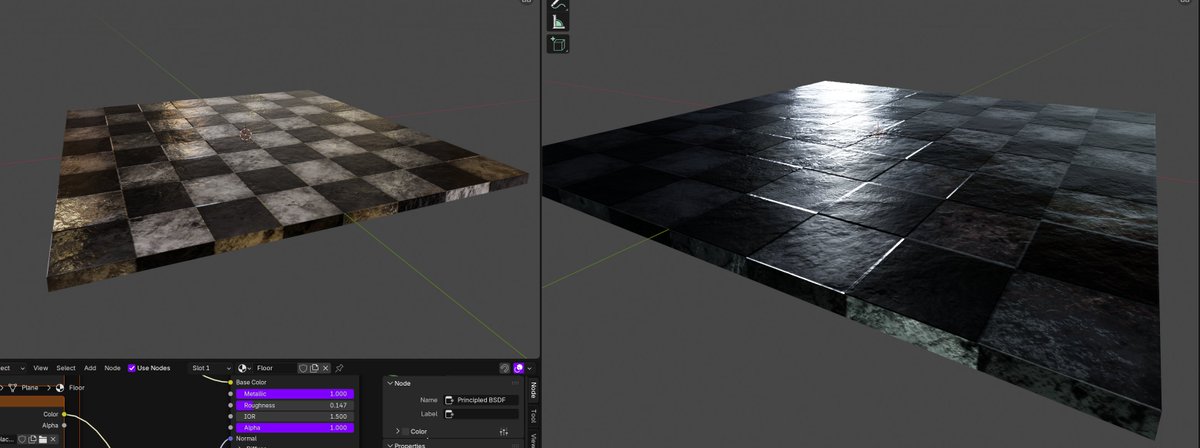Click the Normal input socket
1200x448 pixels.
tap(231, 439)
